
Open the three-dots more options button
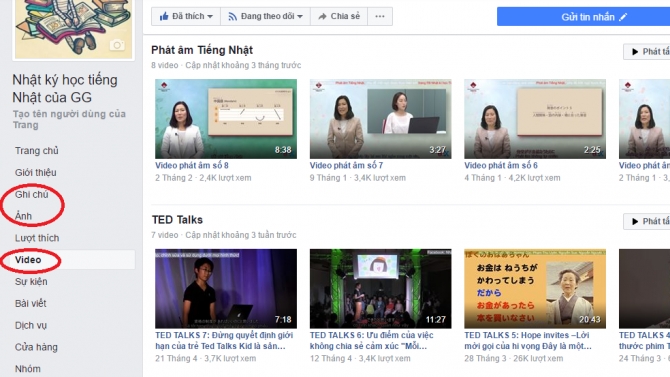[380, 16]
